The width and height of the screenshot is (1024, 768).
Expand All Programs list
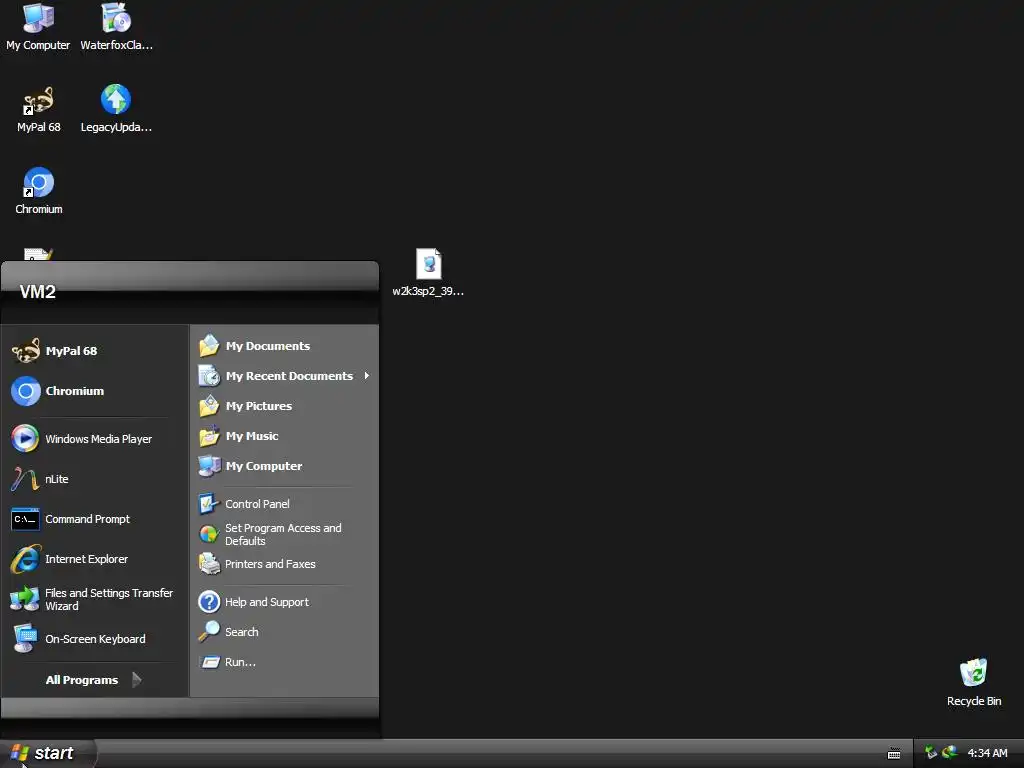pos(94,680)
